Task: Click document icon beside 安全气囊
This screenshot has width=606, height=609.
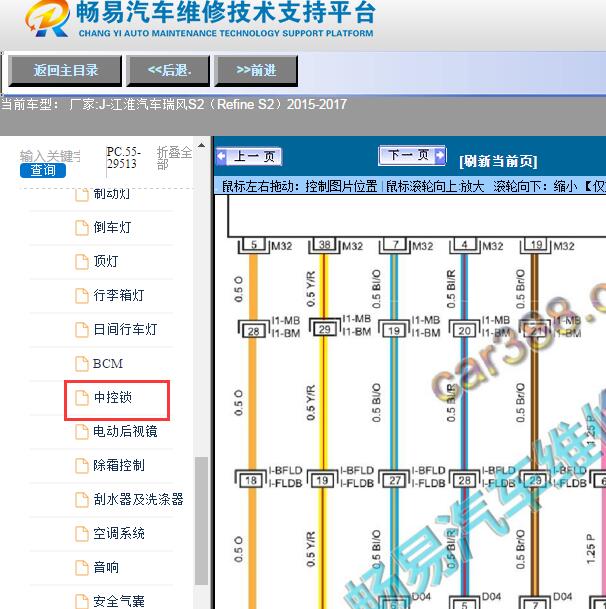Action: 82,601
